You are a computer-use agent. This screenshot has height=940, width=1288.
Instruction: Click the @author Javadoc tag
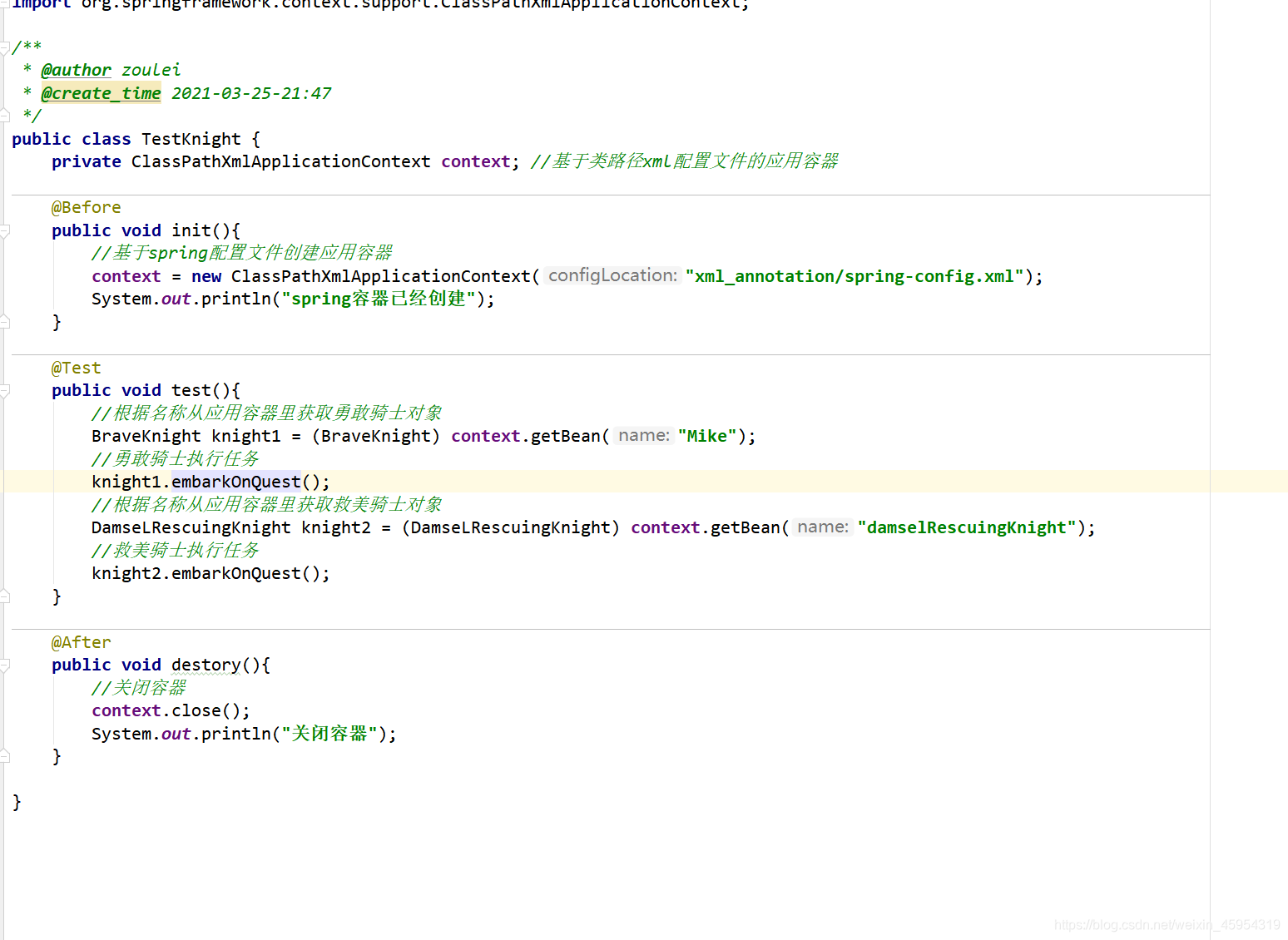pos(77,70)
